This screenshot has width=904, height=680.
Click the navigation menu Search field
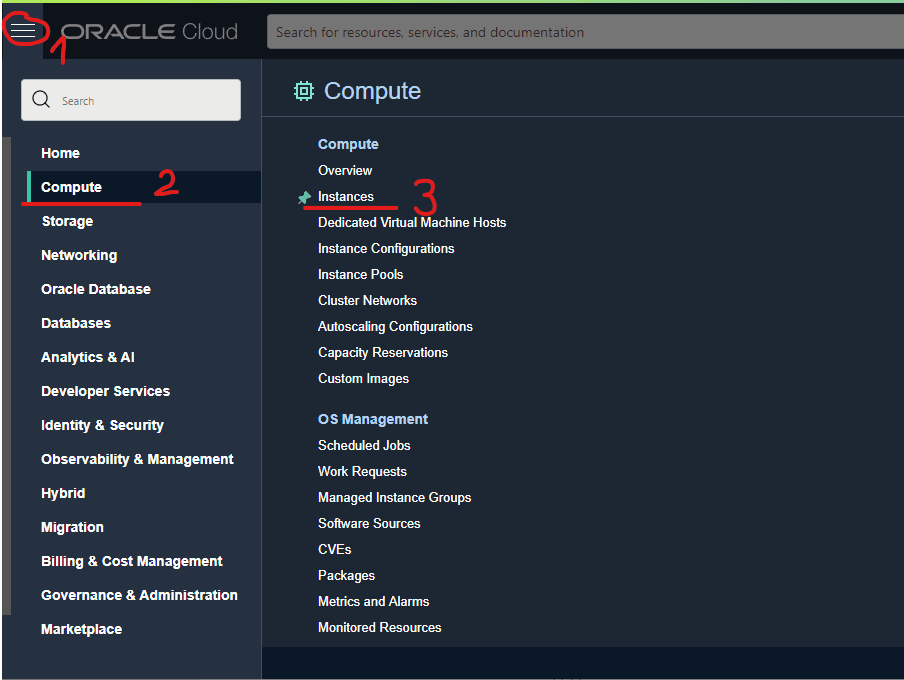tap(131, 100)
